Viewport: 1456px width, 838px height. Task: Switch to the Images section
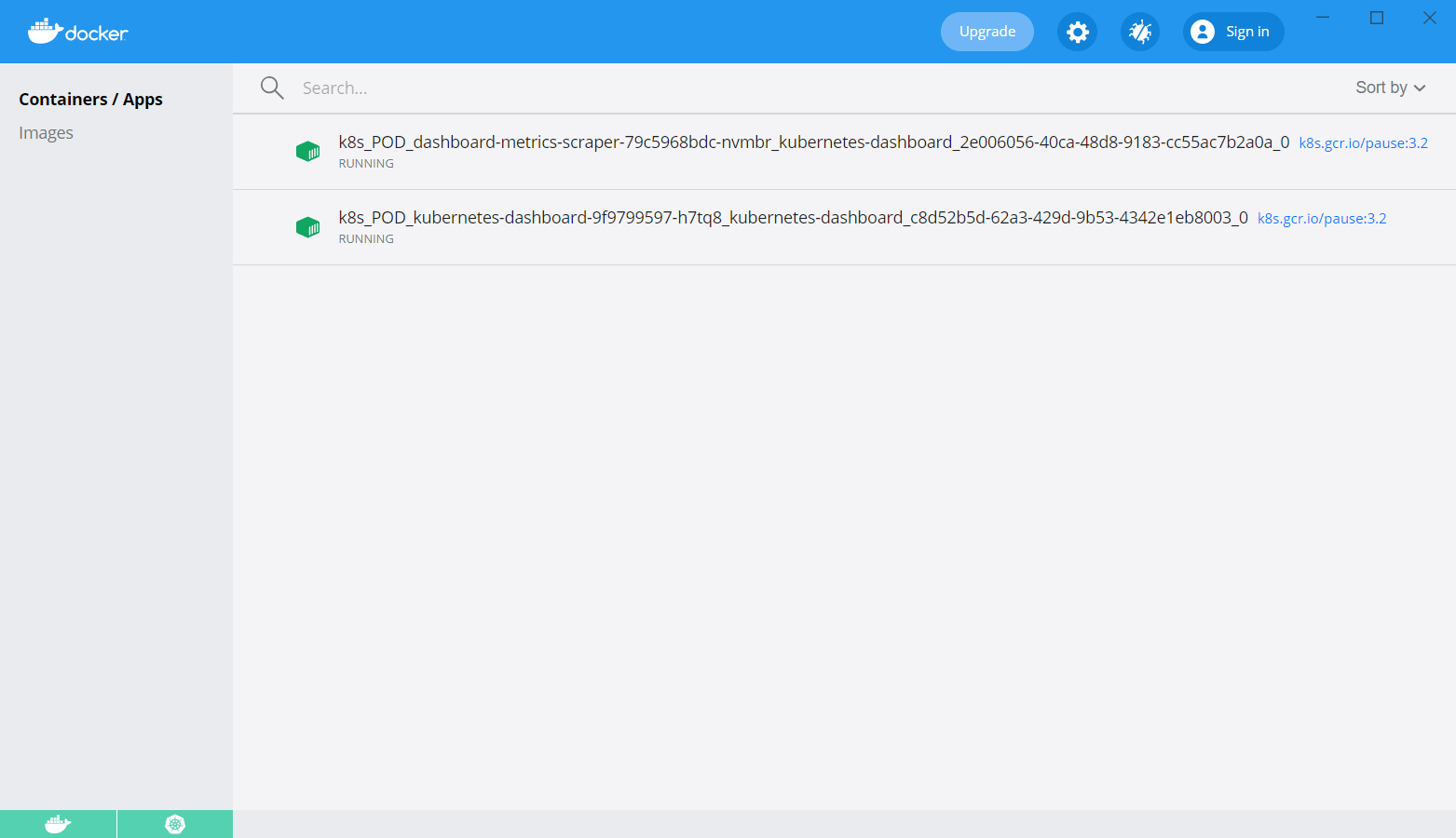46,132
